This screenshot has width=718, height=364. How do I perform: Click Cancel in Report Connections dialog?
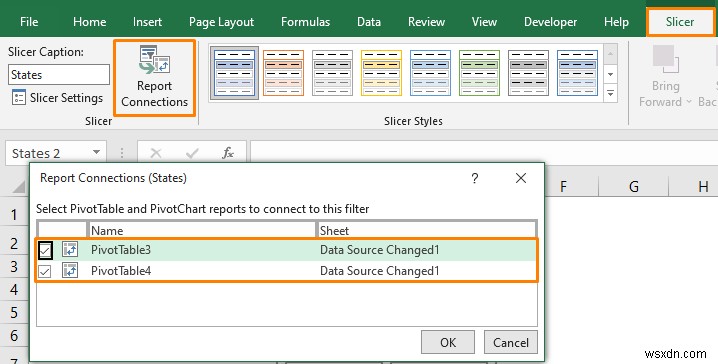[511, 342]
